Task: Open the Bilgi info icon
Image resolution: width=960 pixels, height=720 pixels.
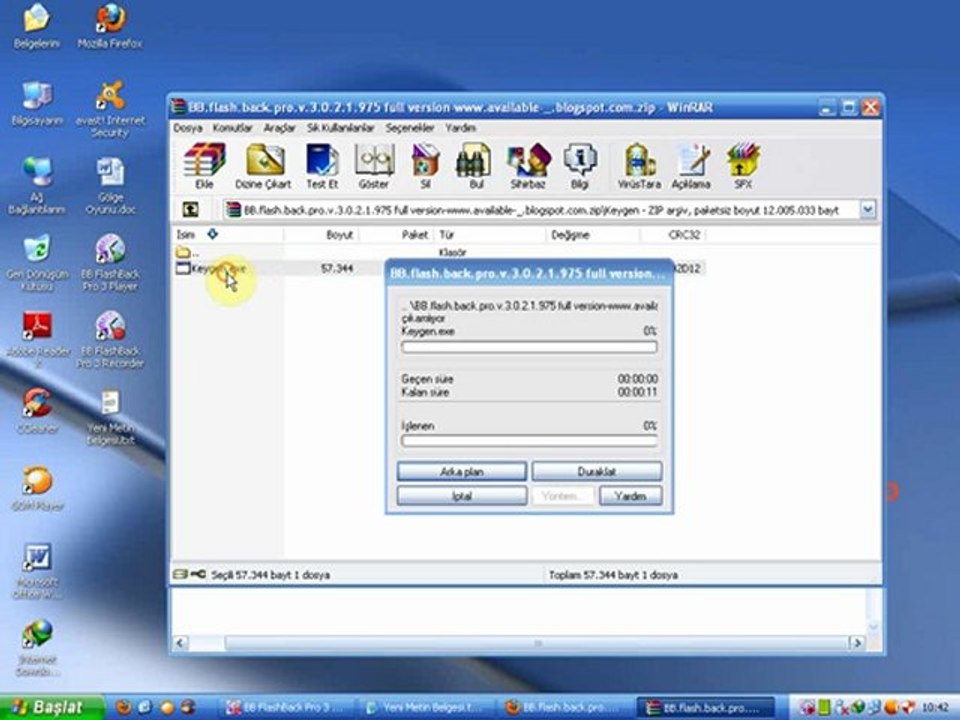Action: pyautogui.click(x=579, y=166)
